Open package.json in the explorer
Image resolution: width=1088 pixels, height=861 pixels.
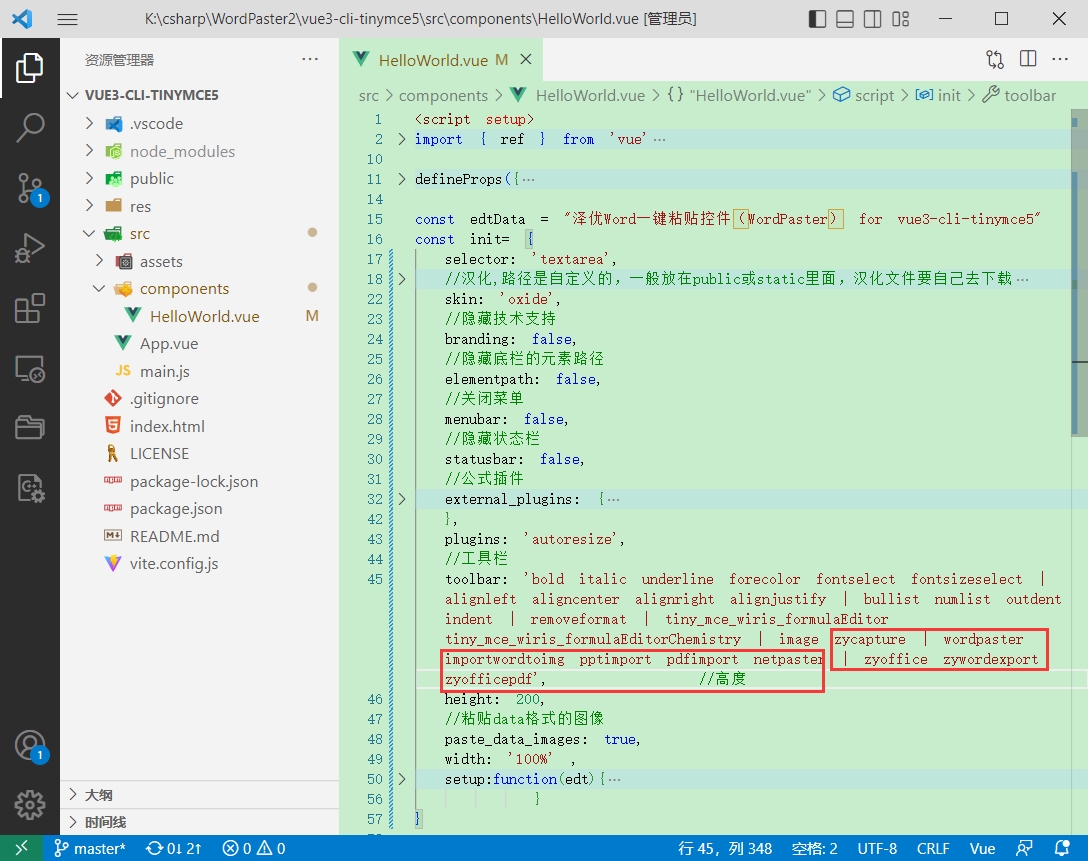[x=176, y=508]
